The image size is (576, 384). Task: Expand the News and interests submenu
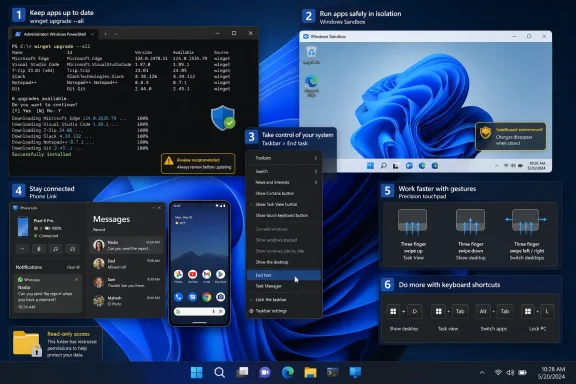pyautogui.click(x=284, y=182)
